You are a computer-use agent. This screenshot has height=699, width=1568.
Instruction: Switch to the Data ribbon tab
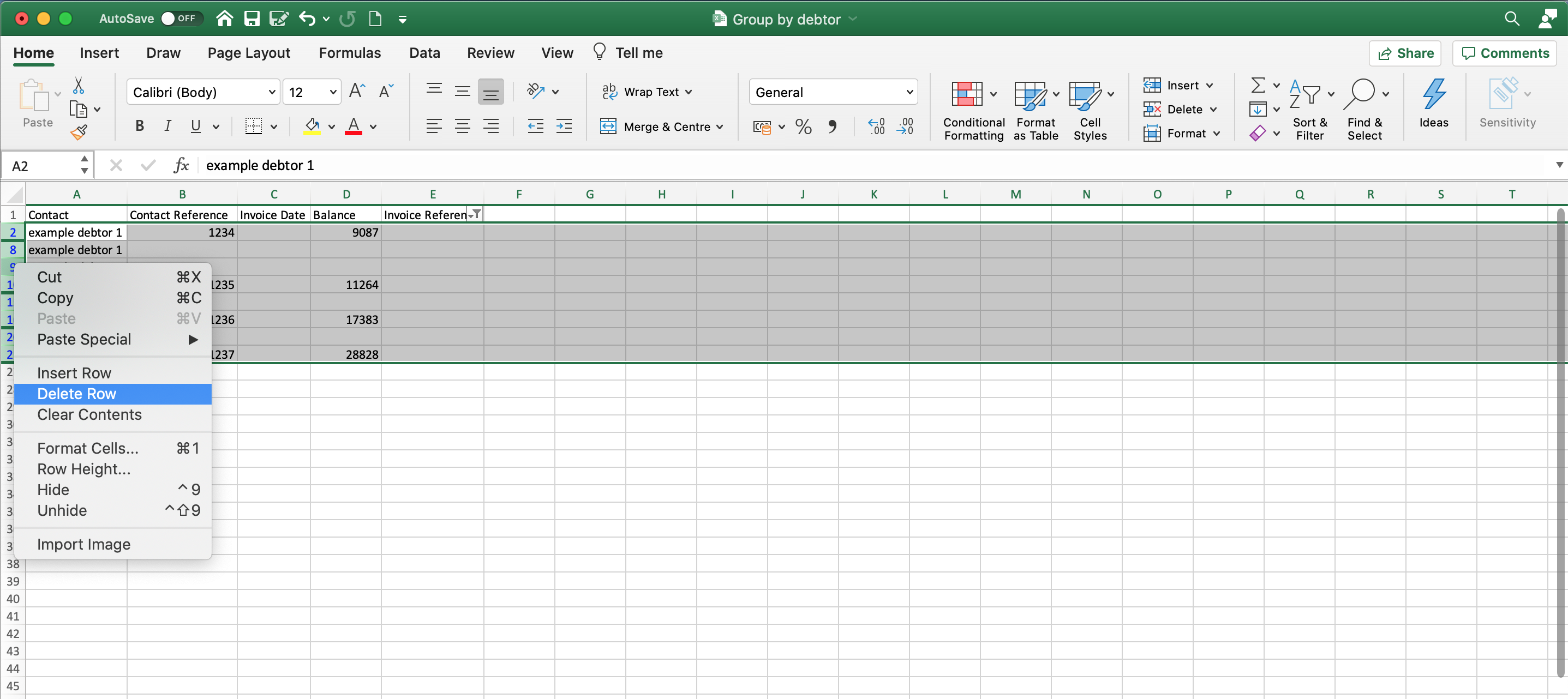(x=424, y=53)
